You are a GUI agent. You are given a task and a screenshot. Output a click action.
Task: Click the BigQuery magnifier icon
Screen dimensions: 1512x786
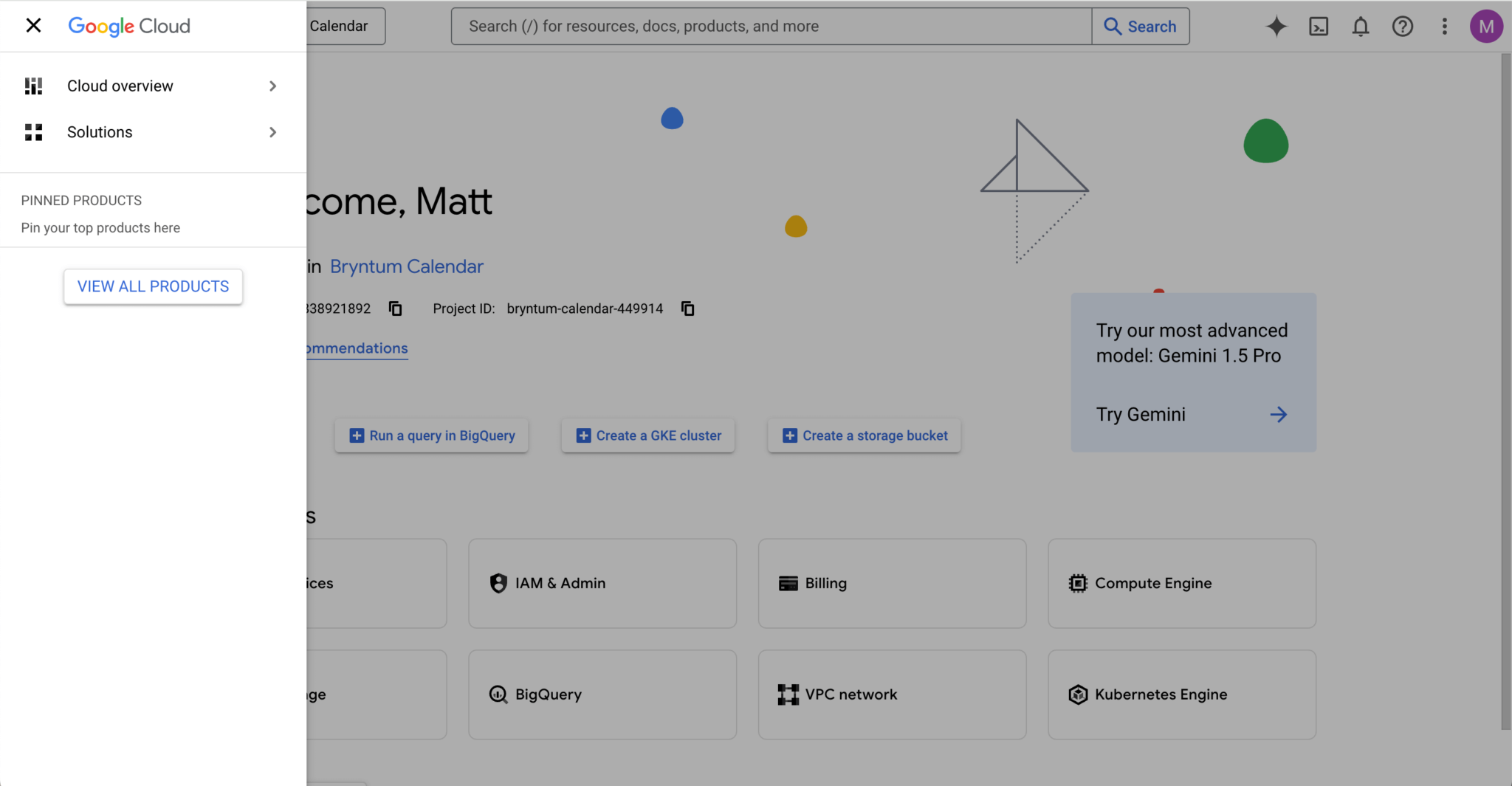tap(498, 694)
